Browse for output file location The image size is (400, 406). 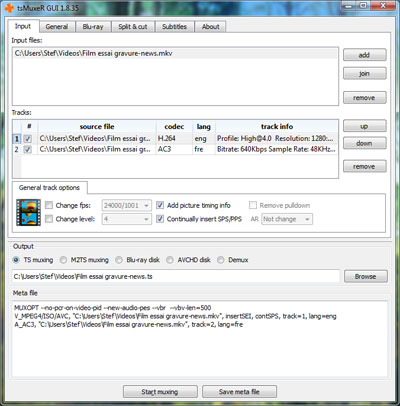366,276
